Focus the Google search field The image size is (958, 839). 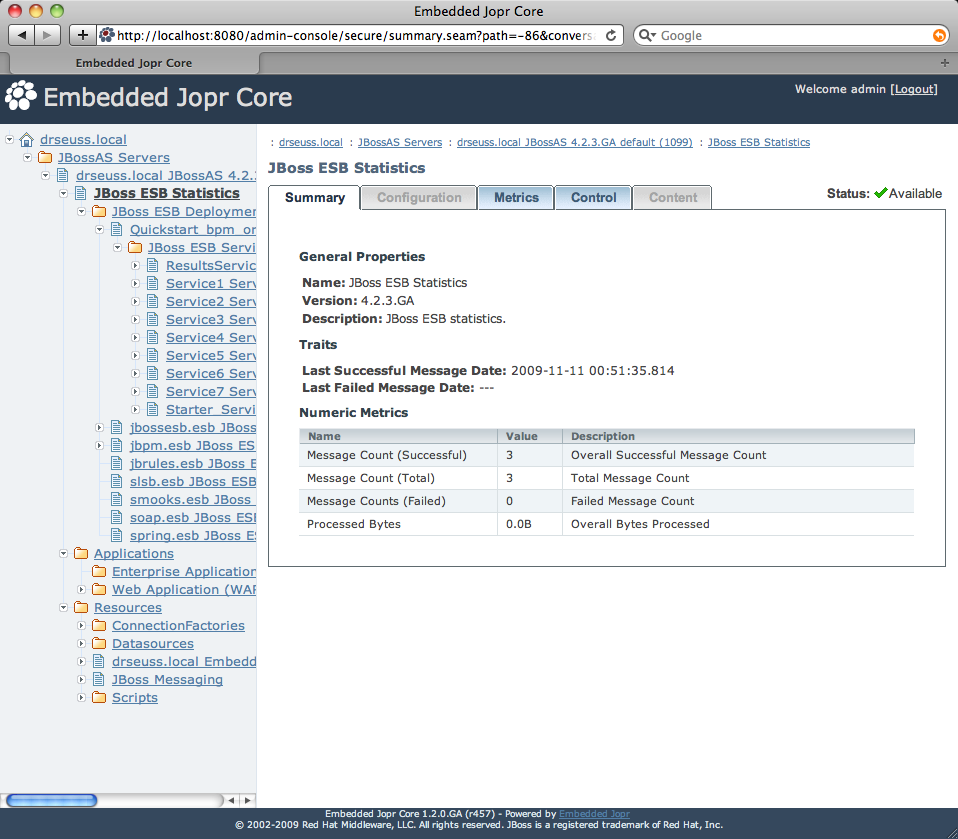(x=791, y=35)
